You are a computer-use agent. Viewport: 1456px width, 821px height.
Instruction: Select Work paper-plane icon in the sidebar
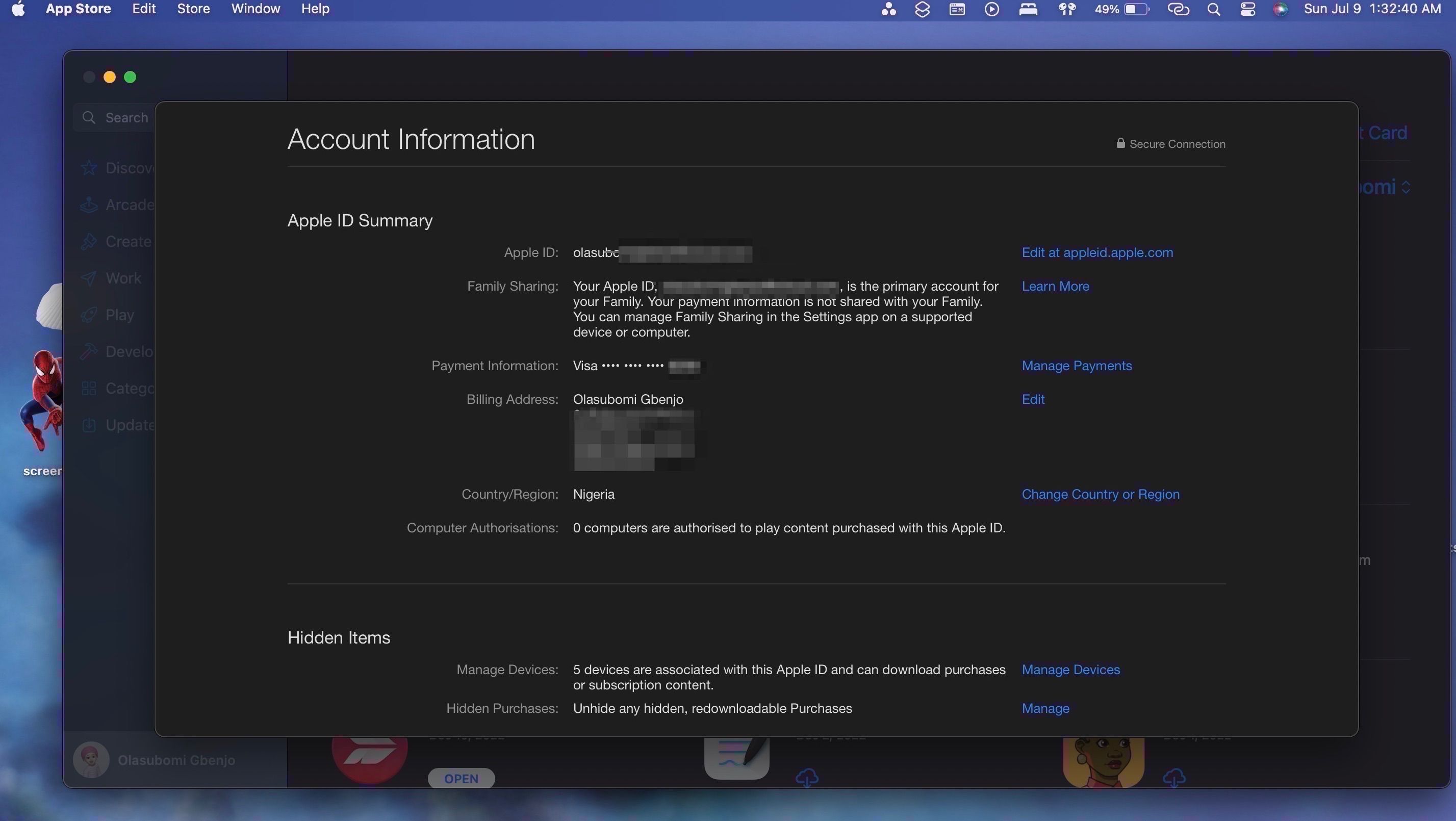(x=89, y=278)
